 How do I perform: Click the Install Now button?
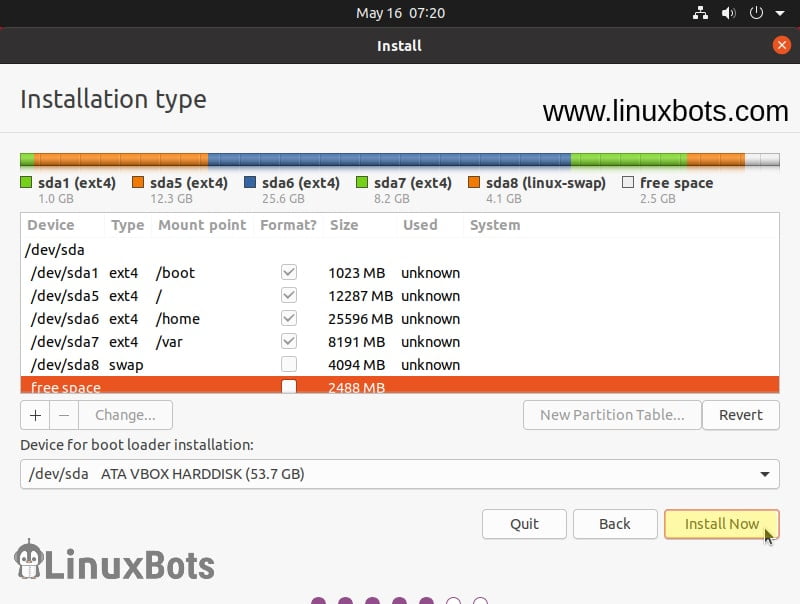[721, 523]
